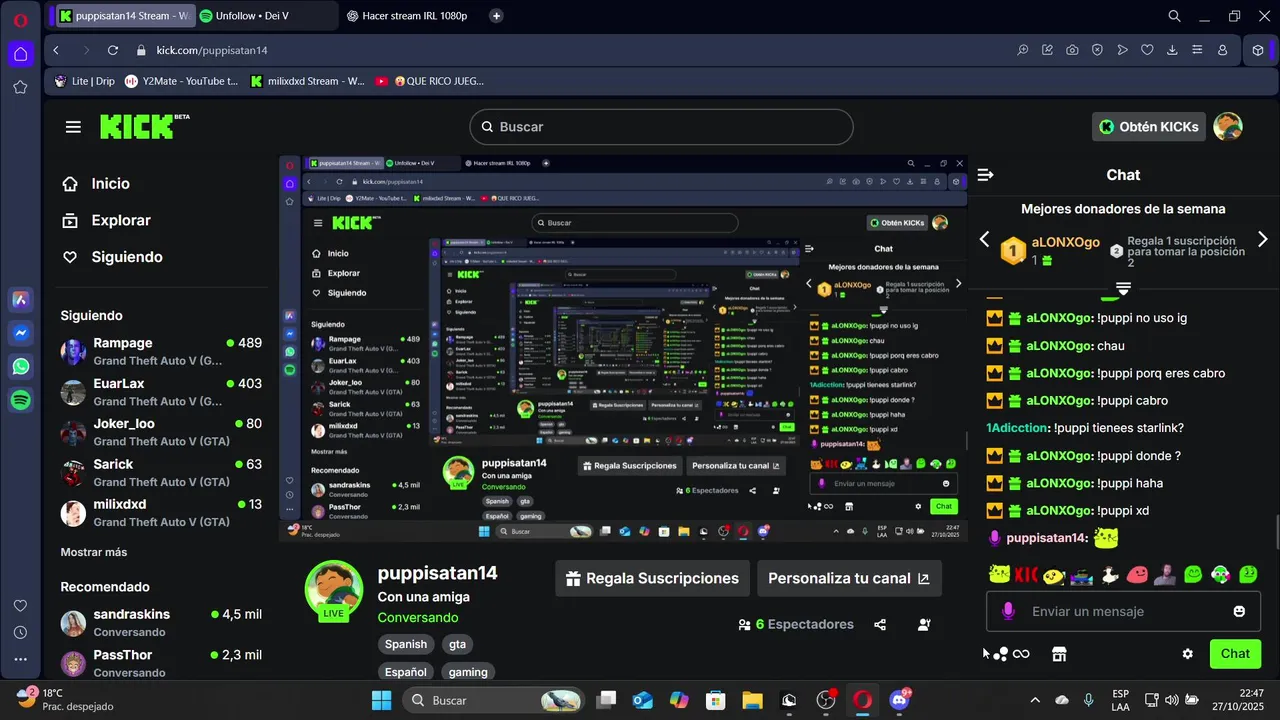Screen dimensions: 1280x720
Task: Click Regala Suscripciones button
Action: 652,579
